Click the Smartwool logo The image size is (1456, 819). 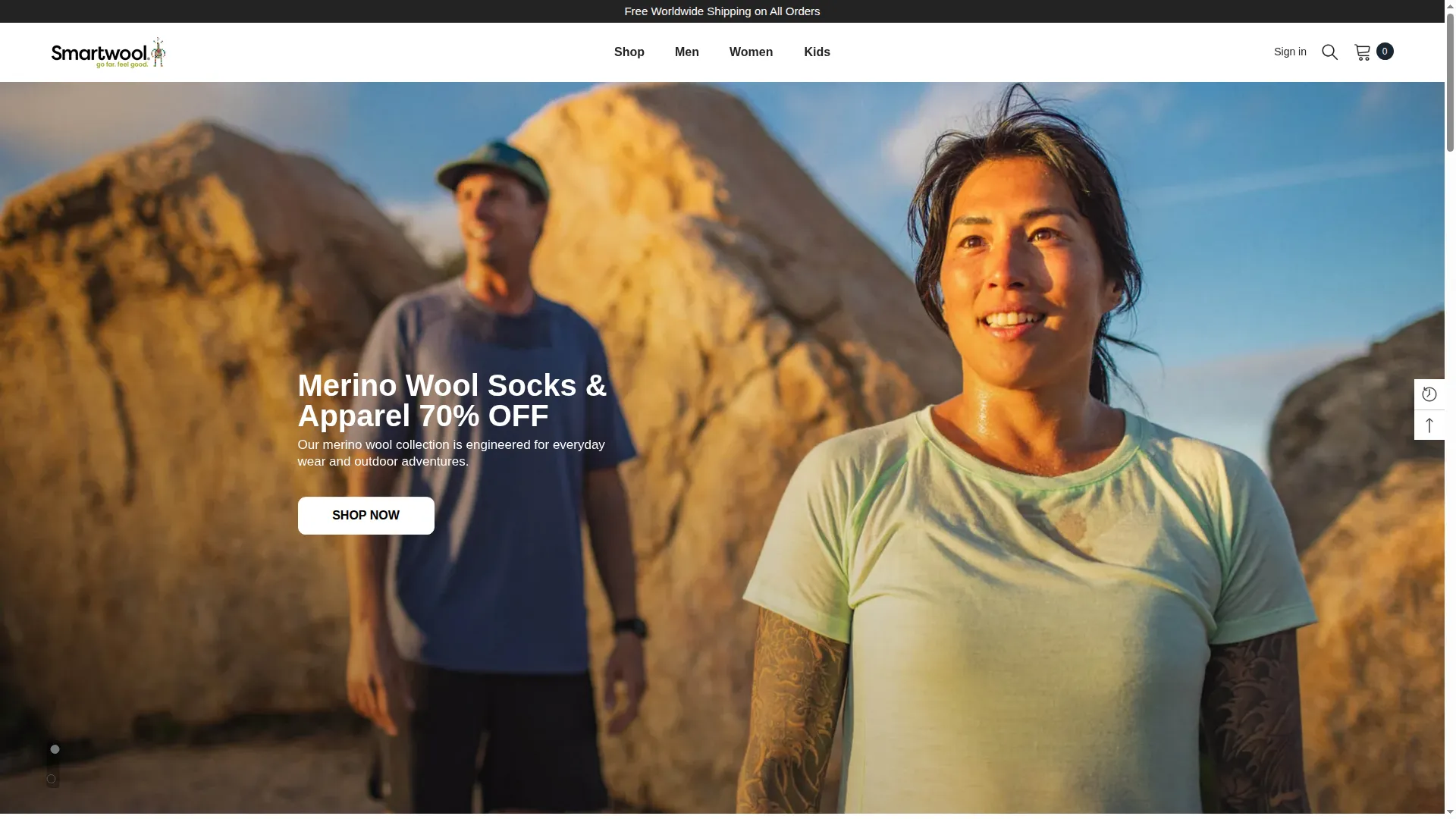coord(108,52)
